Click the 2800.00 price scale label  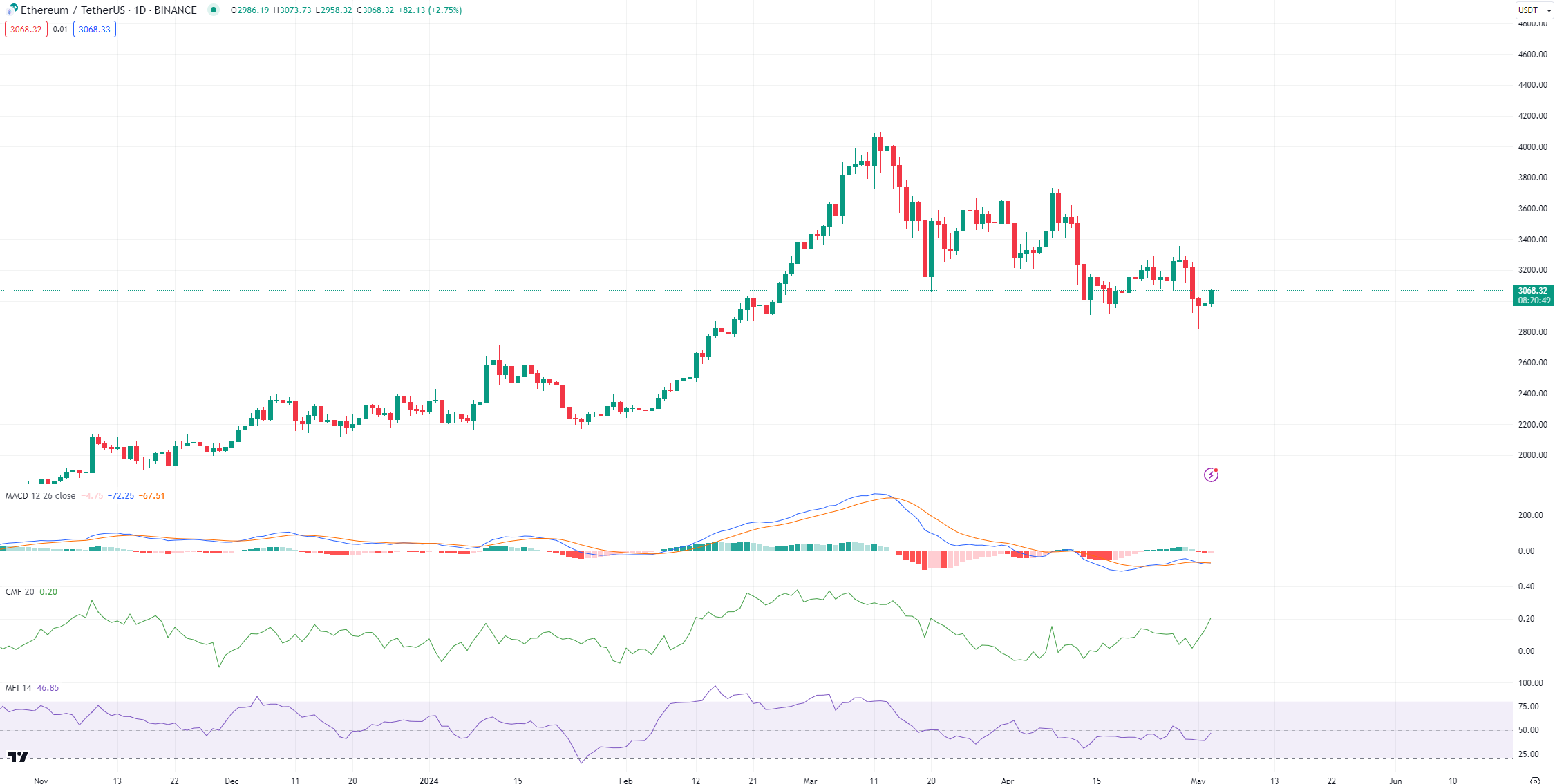coord(1532,332)
